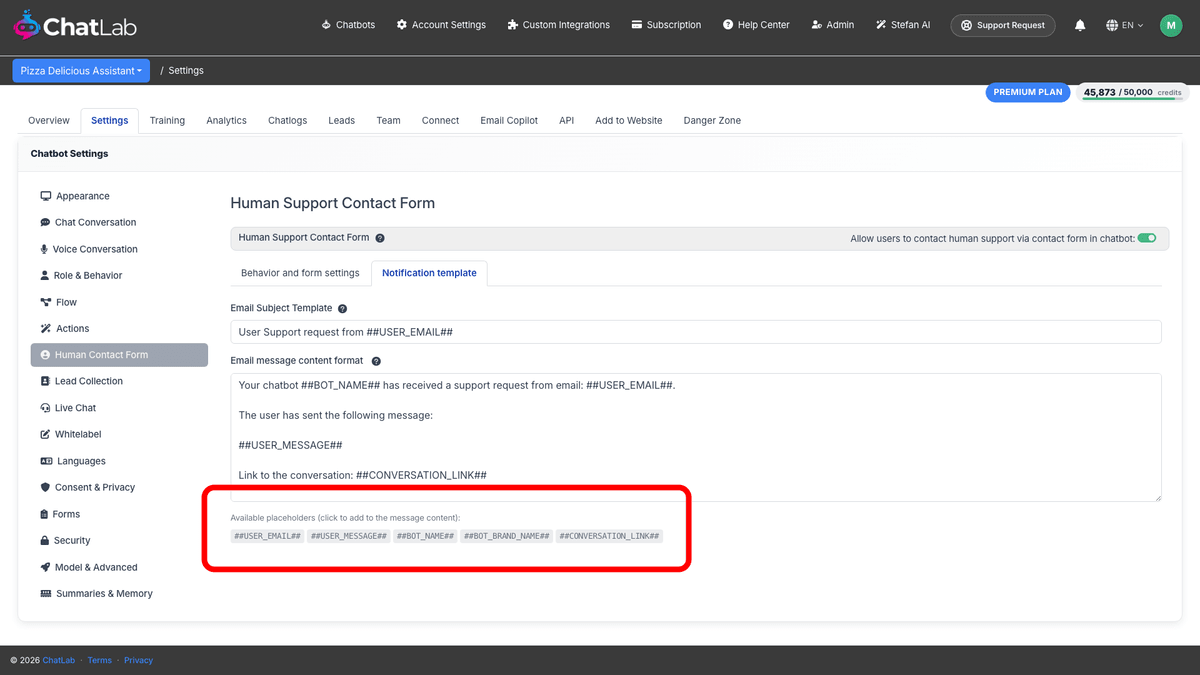
Task: Open the Analytics tab
Action: pyautogui.click(x=226, y=120)
